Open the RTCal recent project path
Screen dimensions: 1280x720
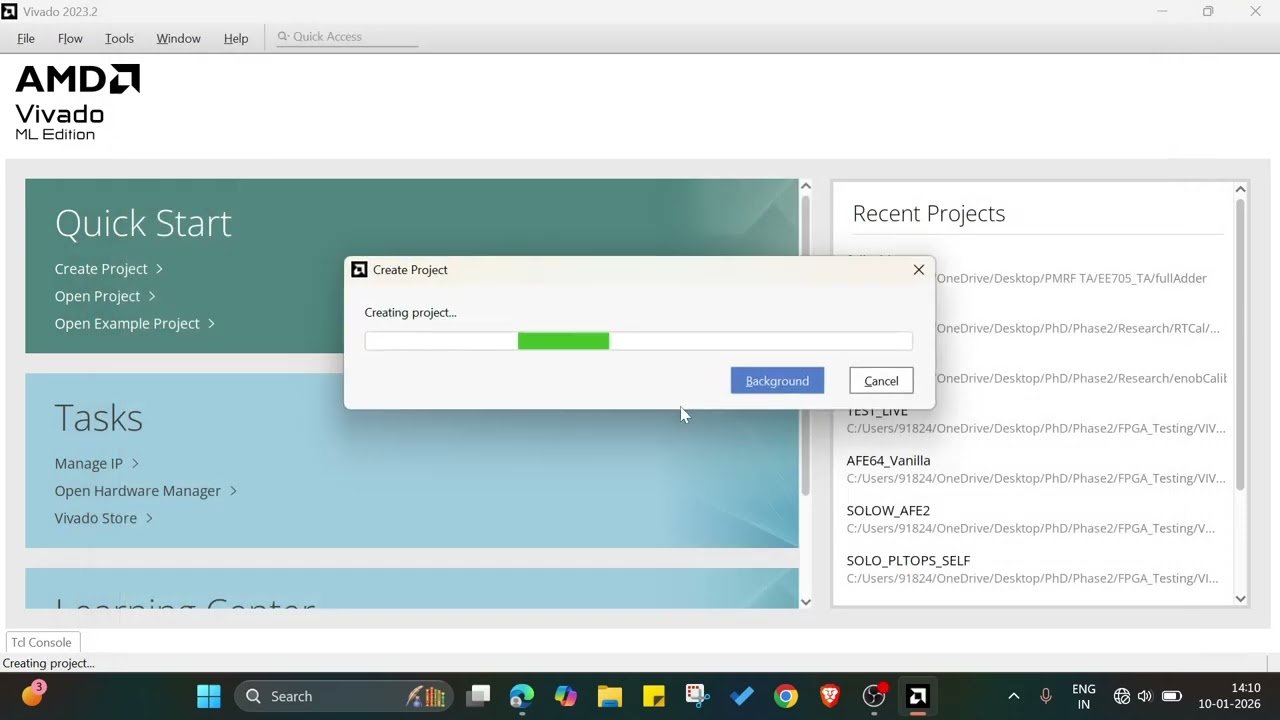pyautogui.click(x=1077, y=328)
